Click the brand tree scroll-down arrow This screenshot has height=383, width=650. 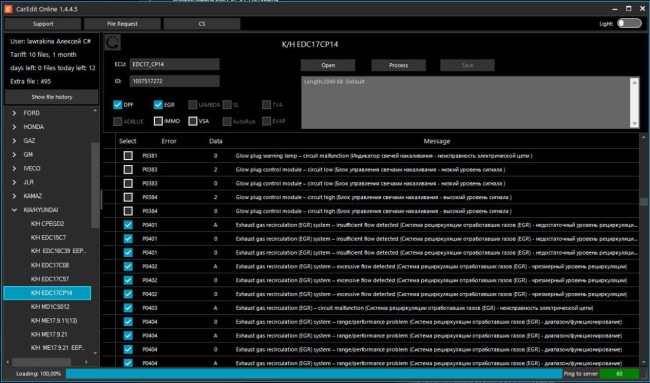point(95,353)
